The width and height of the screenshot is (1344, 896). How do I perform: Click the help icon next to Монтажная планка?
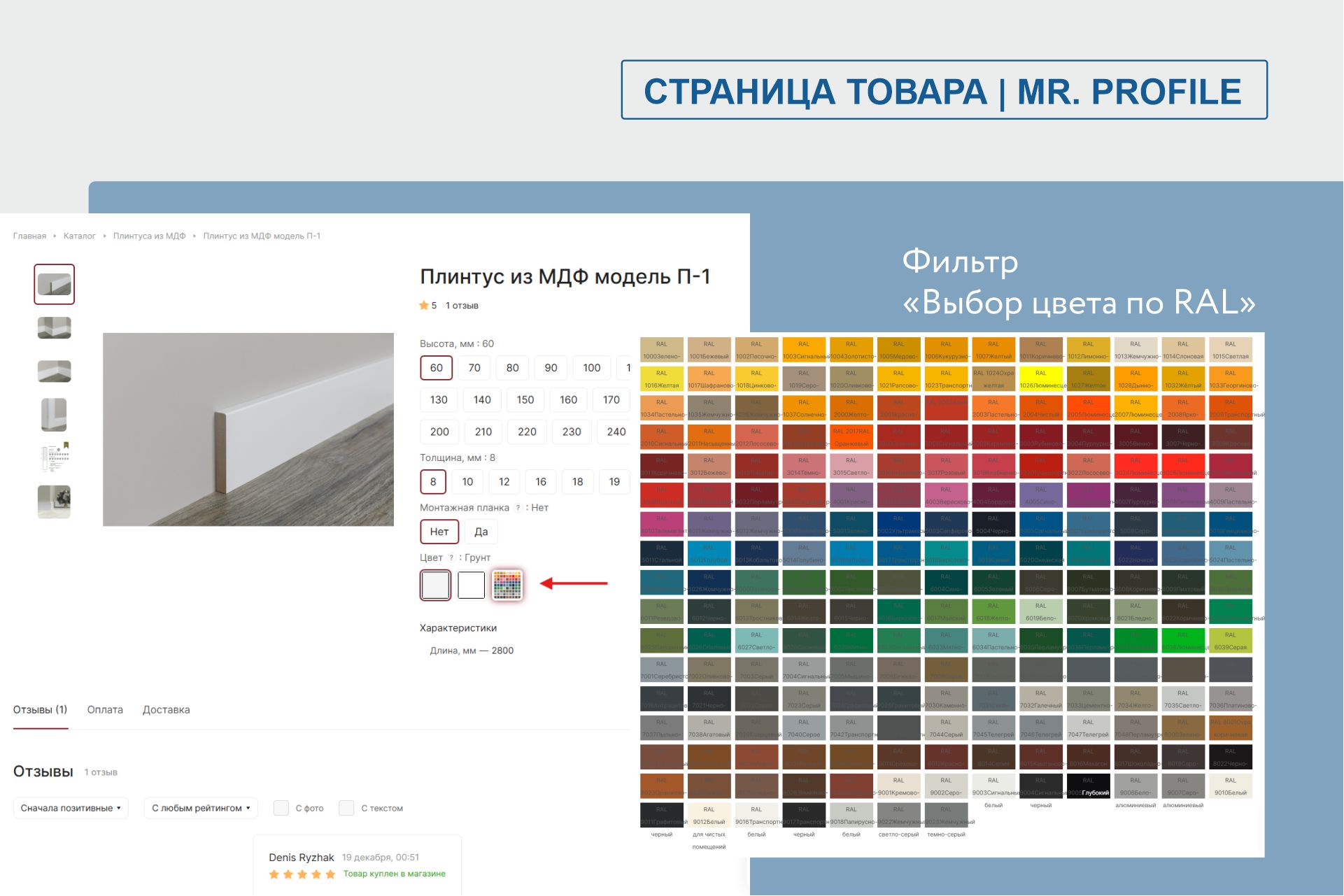(x=518, y=508)
